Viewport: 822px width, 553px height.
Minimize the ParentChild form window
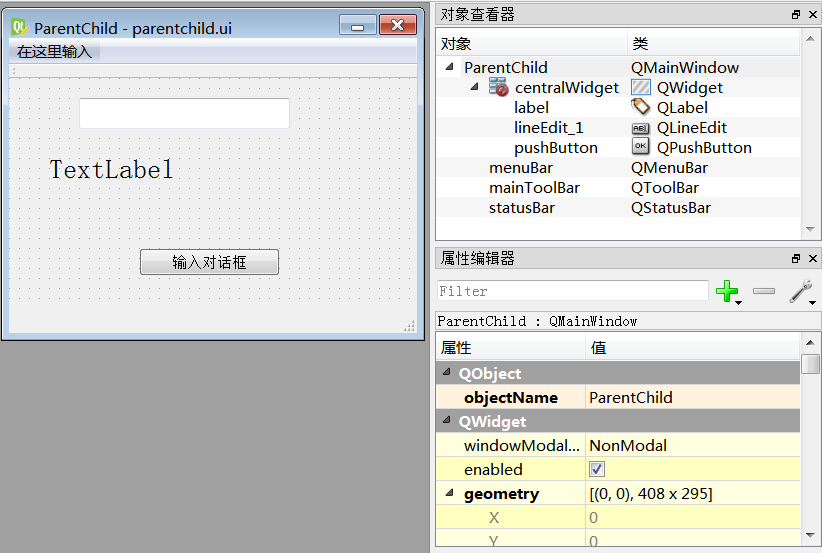pos(358,25)
